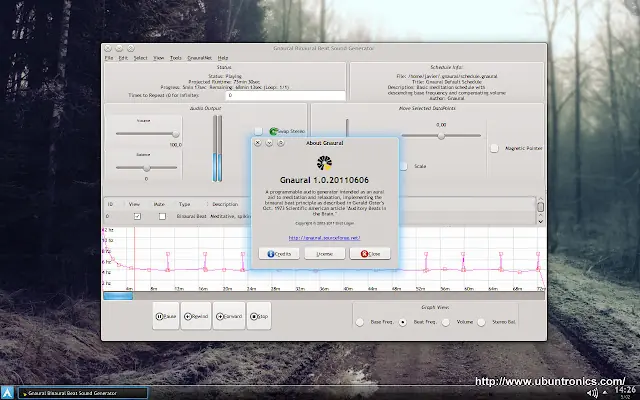
Task: Open Credits in the About Gnaural dialog
Action: tap(279, 253)
